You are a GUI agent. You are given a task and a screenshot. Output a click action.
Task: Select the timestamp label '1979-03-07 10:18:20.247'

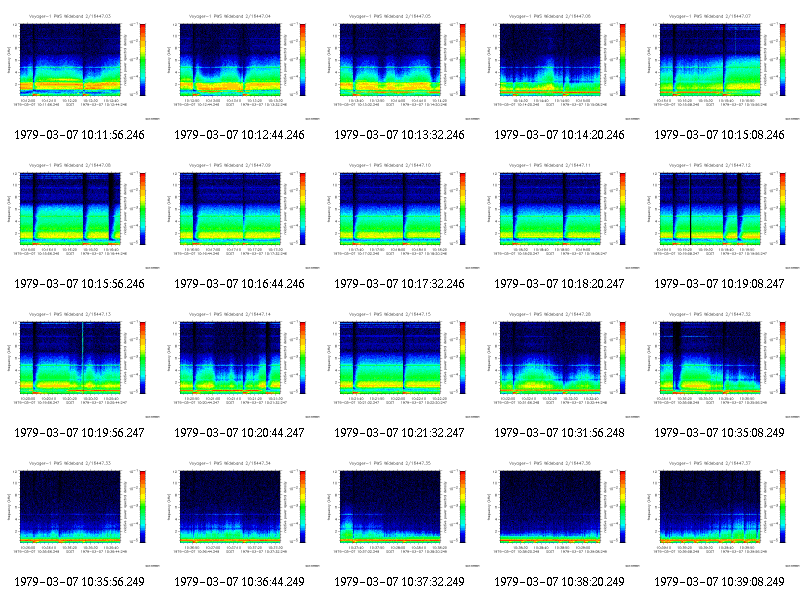point(560,284)
